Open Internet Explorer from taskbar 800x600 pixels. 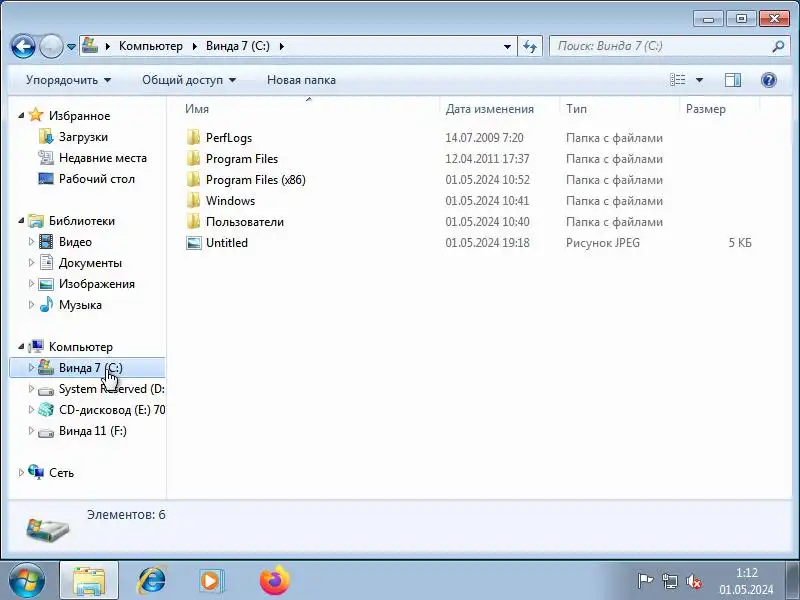click(152, 580)
